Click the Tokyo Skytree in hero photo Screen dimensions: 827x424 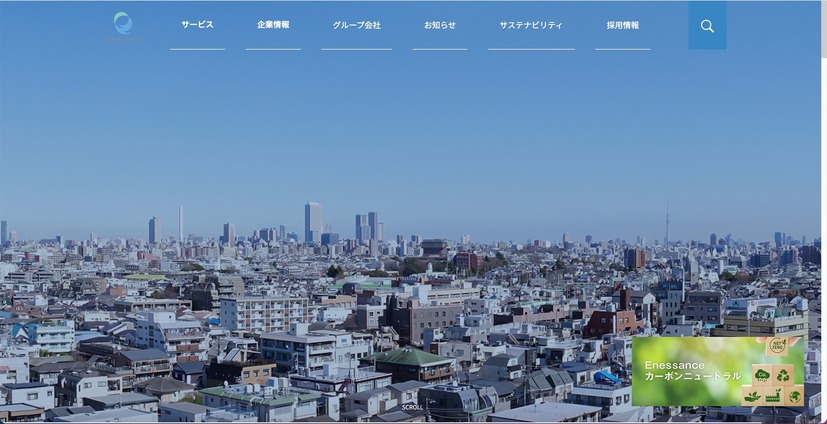pyautogui.click(x=667, y=225)
